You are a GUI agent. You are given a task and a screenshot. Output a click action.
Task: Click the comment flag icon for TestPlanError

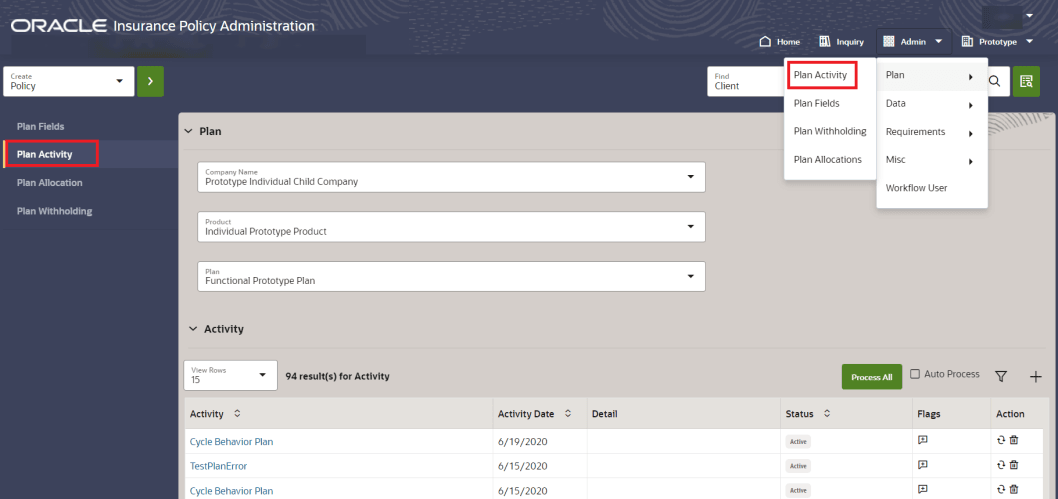pyautogui.click(x=923, y=465)
